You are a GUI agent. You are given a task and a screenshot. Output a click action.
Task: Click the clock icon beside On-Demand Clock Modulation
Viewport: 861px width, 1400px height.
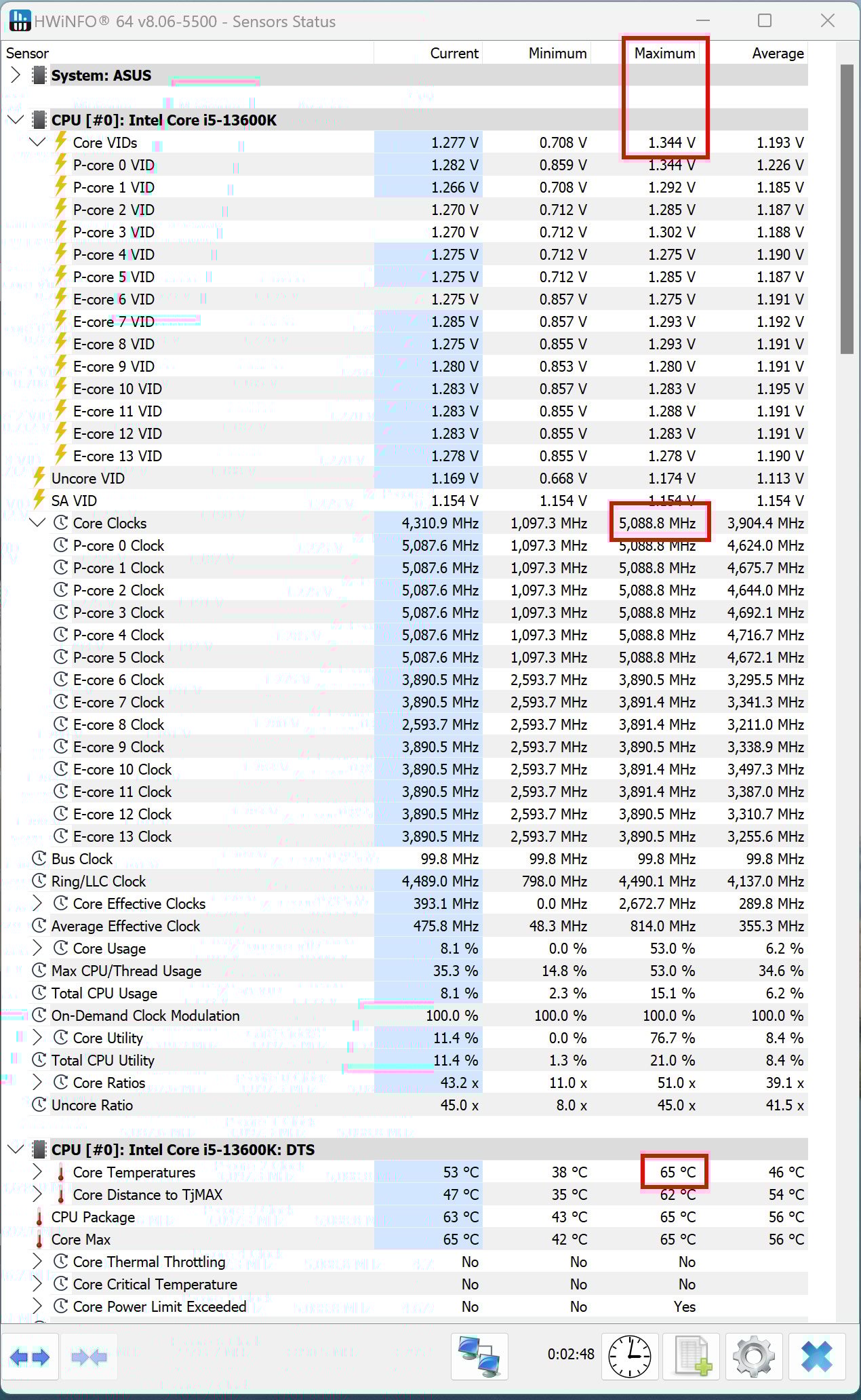point(39,1015)
